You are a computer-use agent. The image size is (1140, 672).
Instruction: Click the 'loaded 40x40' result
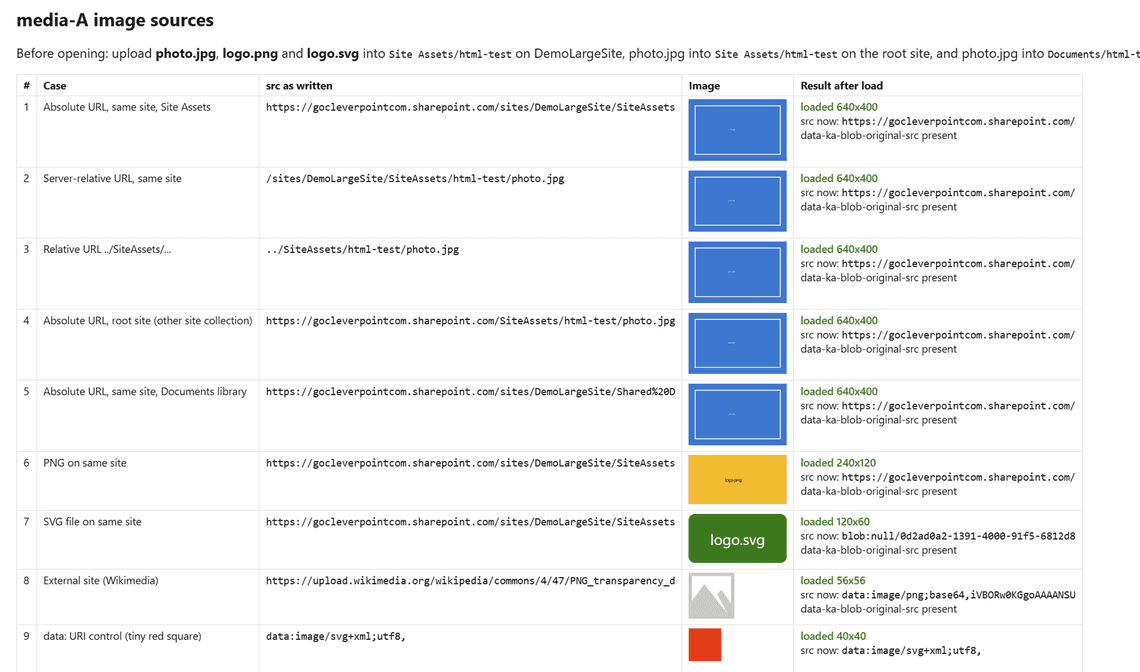tap(833, 636)
